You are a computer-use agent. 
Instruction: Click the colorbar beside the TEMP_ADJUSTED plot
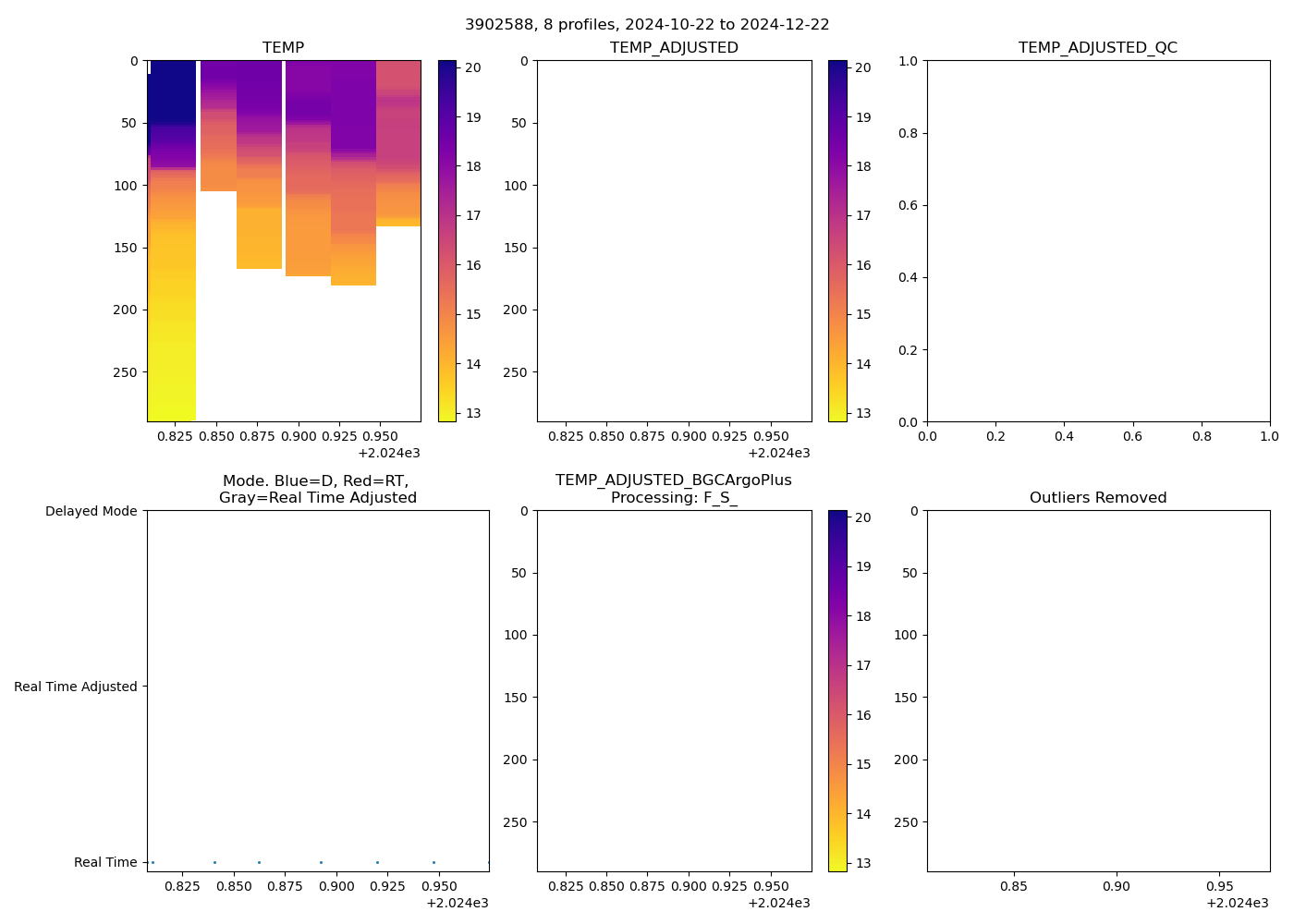pyautogui.click(x=836, y=240)
